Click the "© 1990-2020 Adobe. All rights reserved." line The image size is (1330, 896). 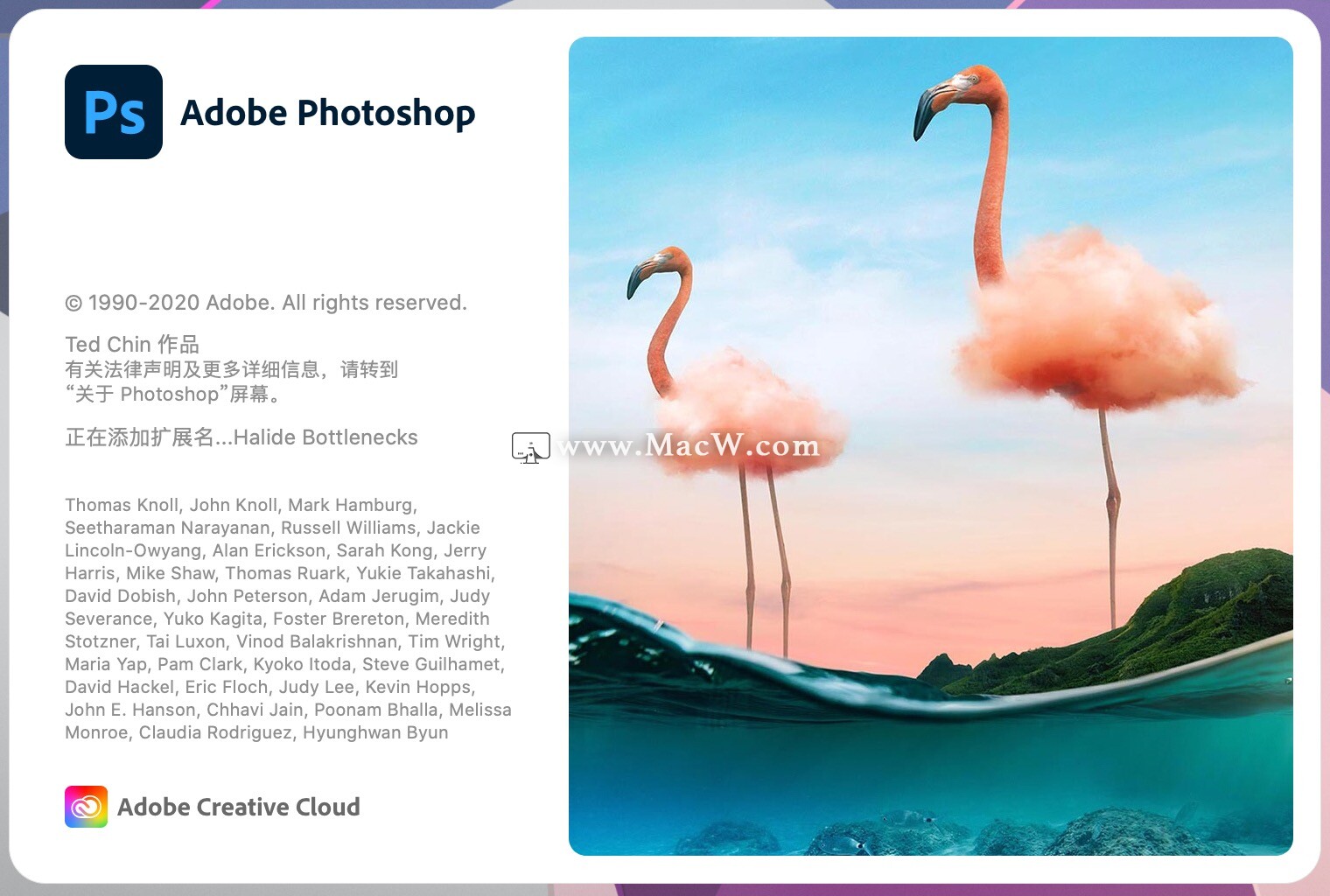pyautogui.click(x=266, y=303)
